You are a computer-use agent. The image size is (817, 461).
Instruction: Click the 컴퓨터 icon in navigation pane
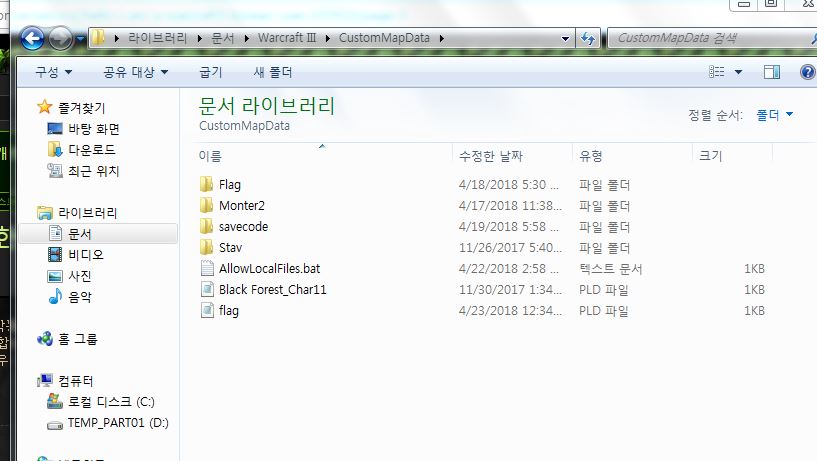(45, 381)
